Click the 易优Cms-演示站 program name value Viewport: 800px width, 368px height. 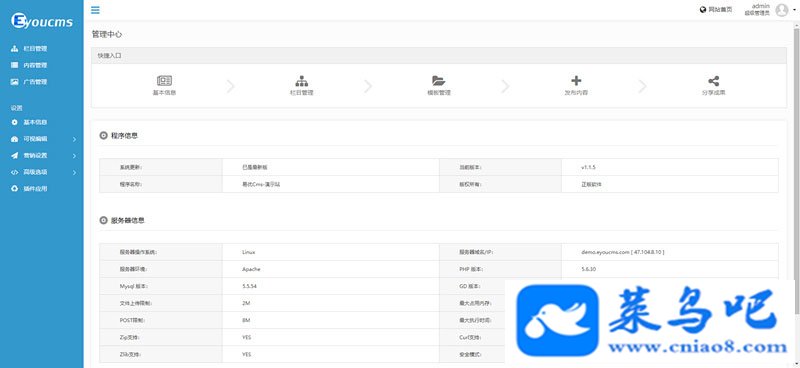(261, 184)
